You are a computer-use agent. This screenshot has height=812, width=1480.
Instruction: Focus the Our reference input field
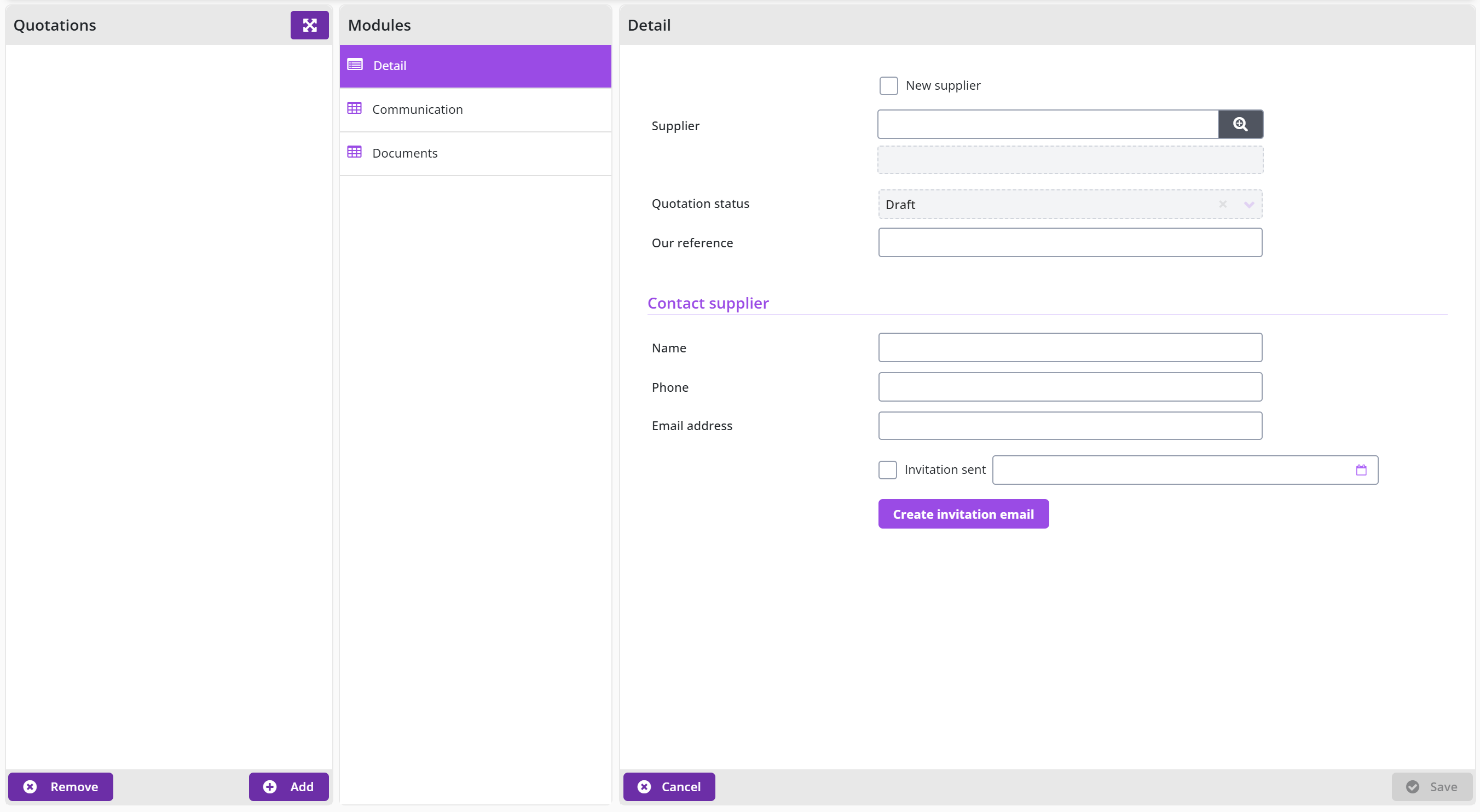coord(1070,242)
